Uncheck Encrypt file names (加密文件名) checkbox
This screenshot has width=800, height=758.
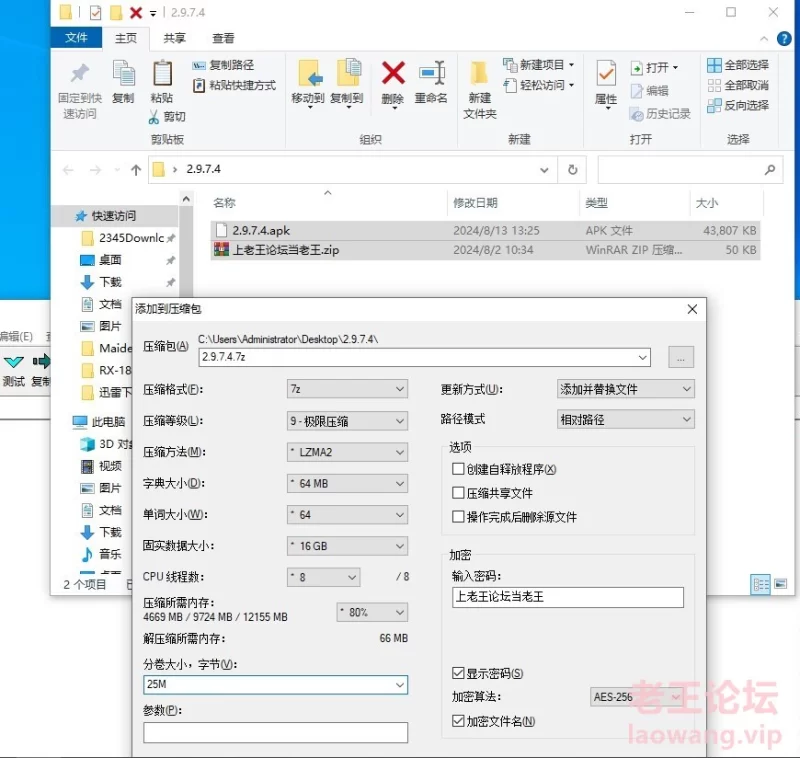tap(458, 721)
